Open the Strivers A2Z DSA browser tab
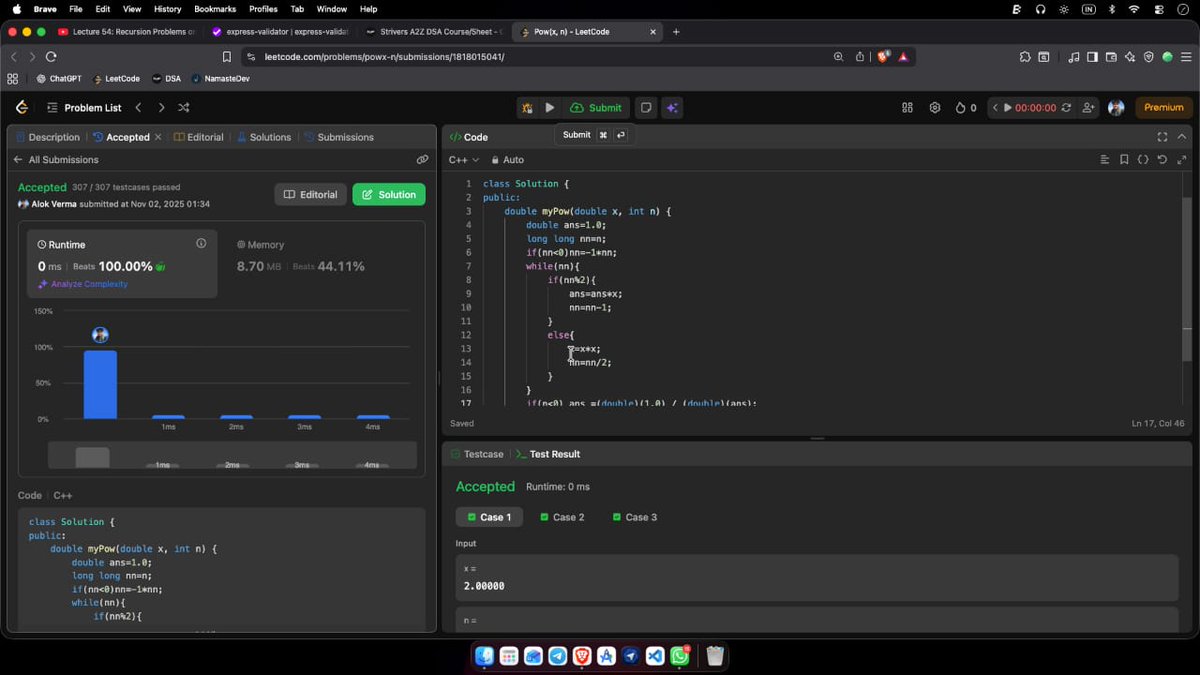This screenshot has height=675, width=1200. pyautogui.click(x=432, y=33)
